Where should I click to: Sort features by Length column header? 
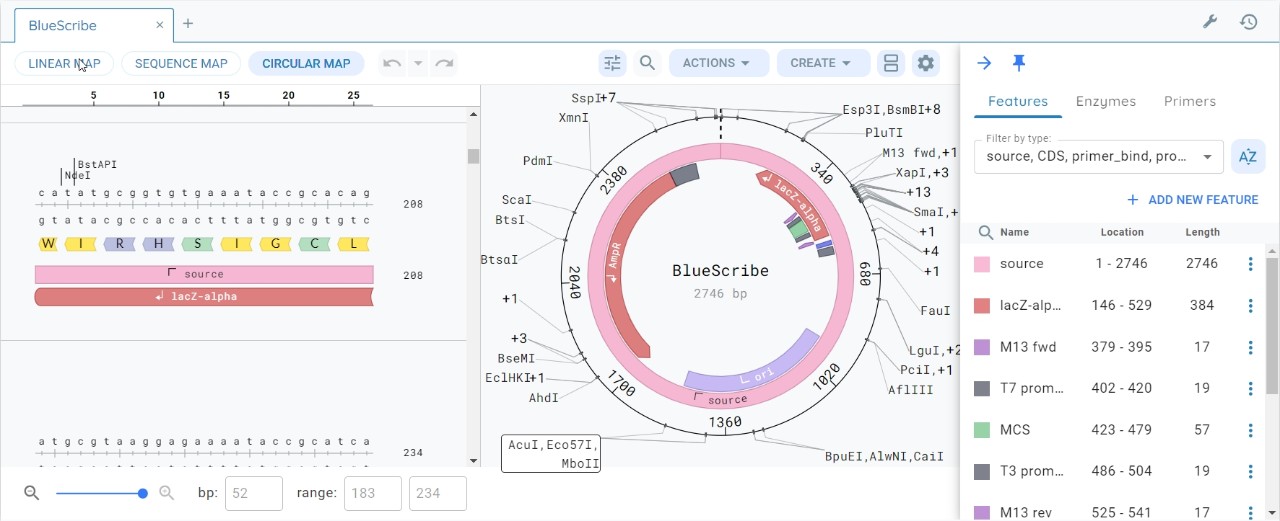(1202, 232)
